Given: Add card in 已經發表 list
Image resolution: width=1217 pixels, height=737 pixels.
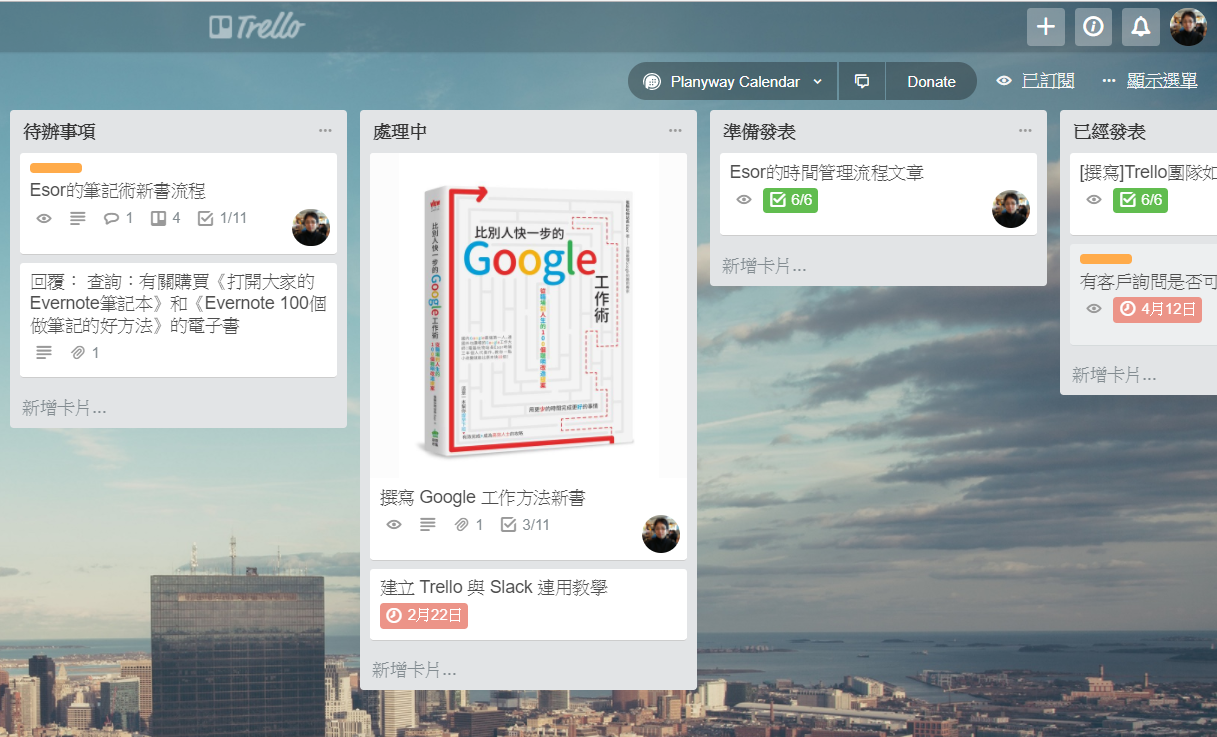Looking at the screenshot, I should tap(1115, 375).
